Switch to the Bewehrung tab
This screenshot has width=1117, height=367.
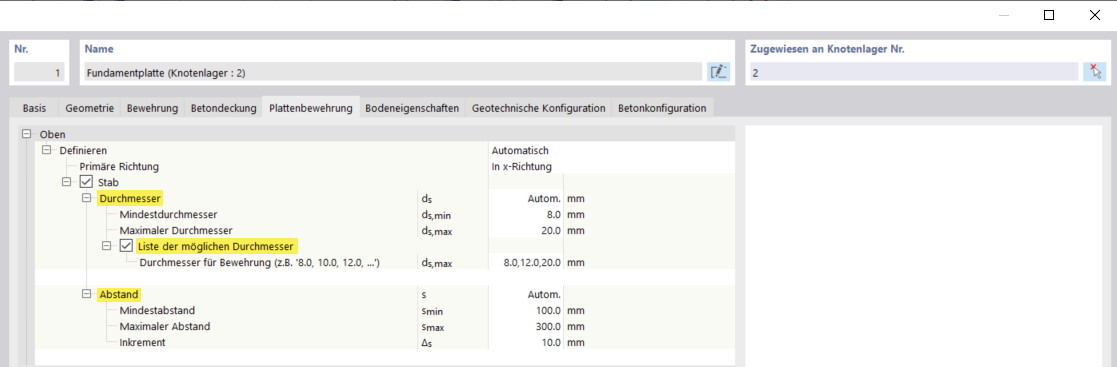[x=152, y=108]
